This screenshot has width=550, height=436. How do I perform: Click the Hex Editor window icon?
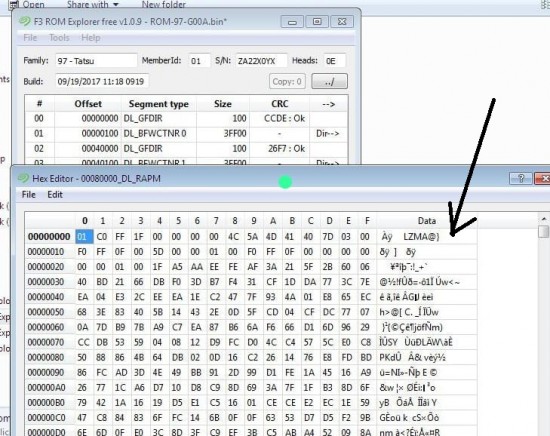click(23, 178)
